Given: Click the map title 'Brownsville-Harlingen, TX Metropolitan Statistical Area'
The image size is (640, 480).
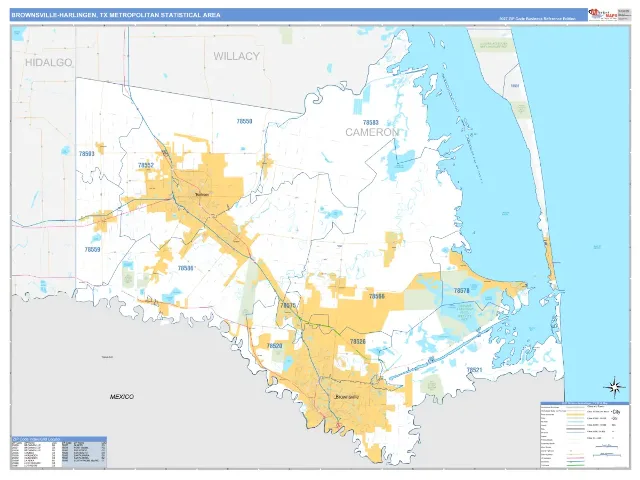Looking at the screenshot, I should 116,15.
